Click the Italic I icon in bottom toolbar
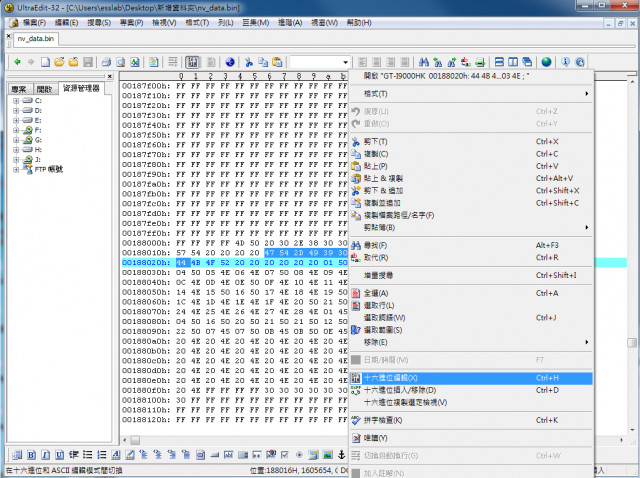 46,455
